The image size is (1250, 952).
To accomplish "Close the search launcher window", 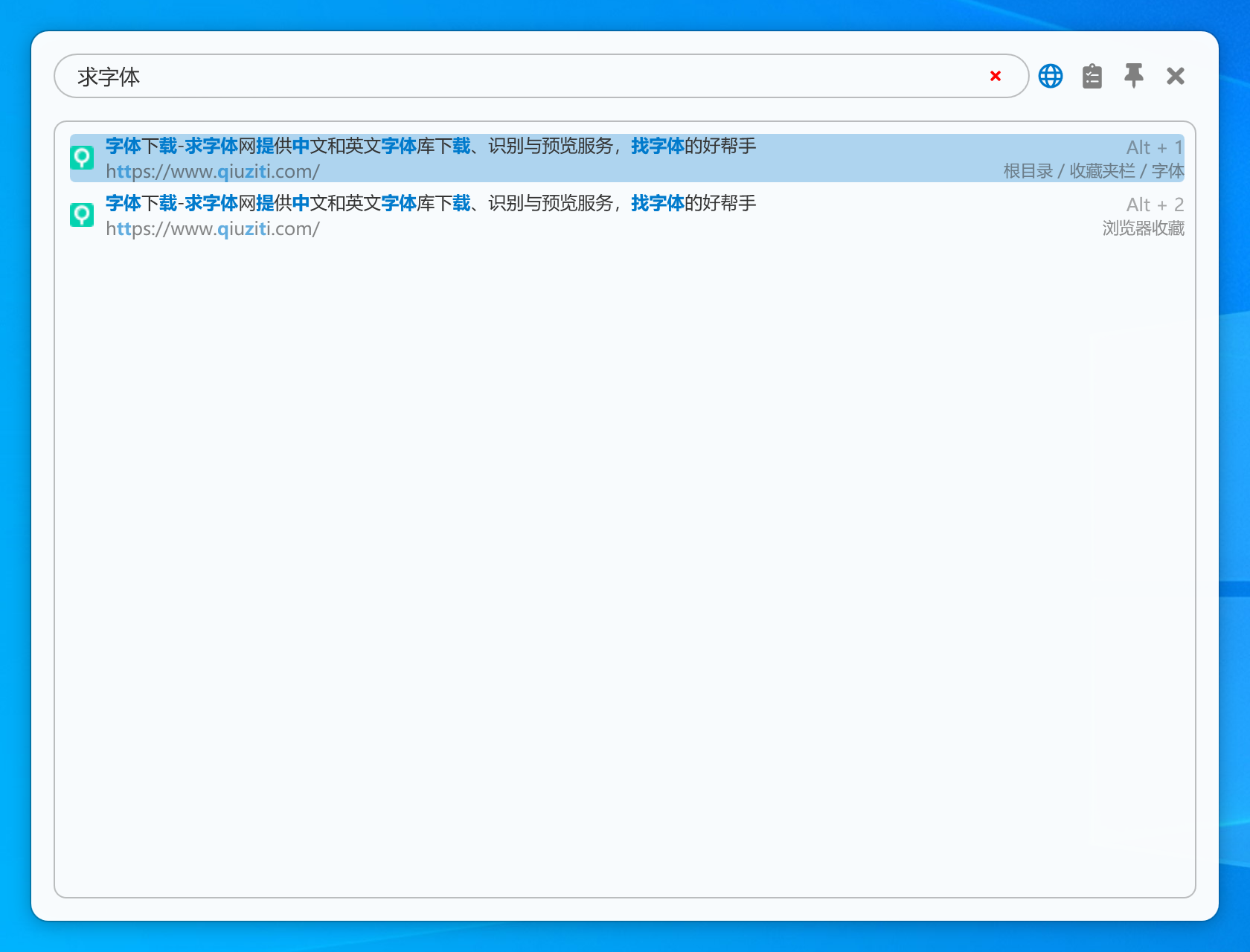I will [1176, 76].
